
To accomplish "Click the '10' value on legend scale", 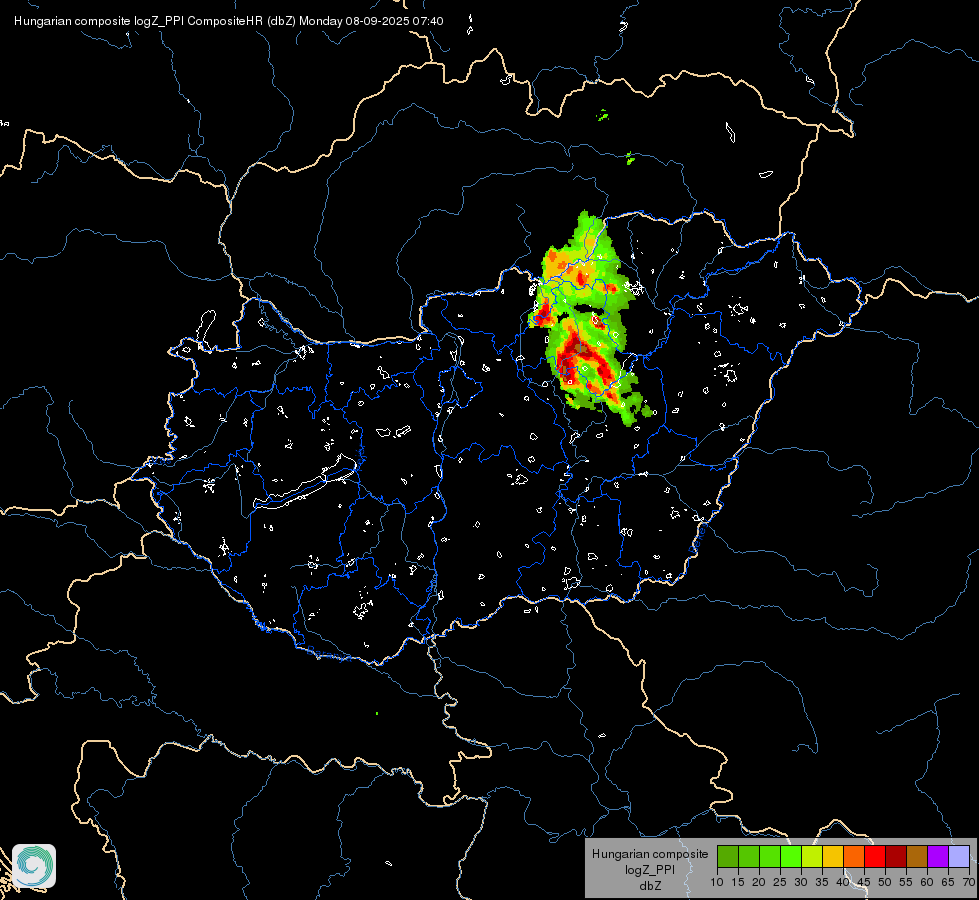I will 717,882.
